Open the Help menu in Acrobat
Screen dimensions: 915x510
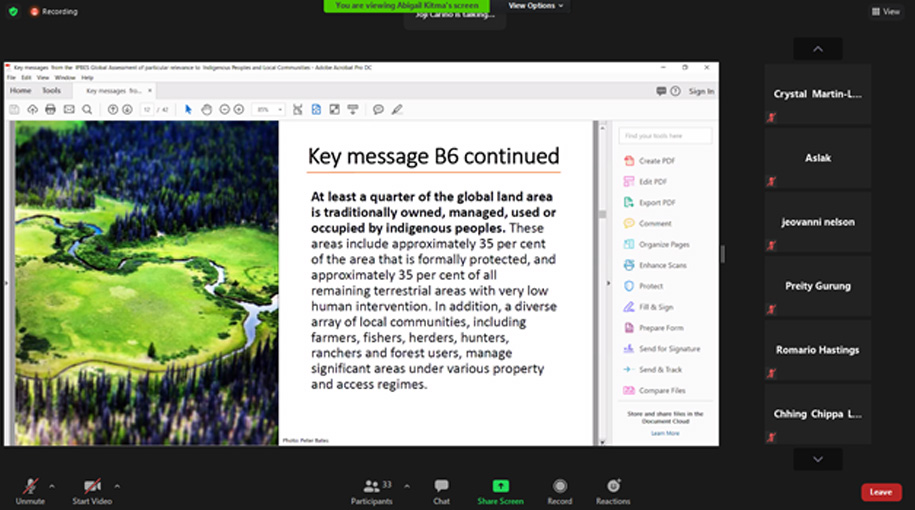pos(88,78)
